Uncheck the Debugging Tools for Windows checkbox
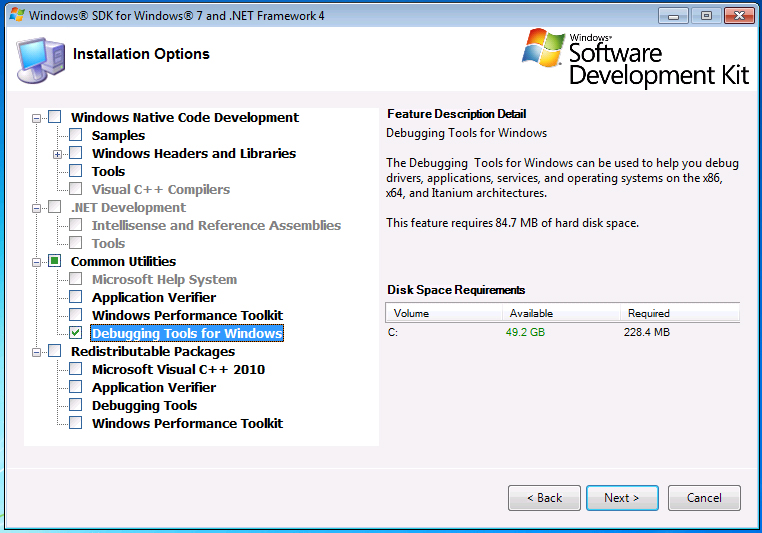762x533 pixels. point(75,332)
